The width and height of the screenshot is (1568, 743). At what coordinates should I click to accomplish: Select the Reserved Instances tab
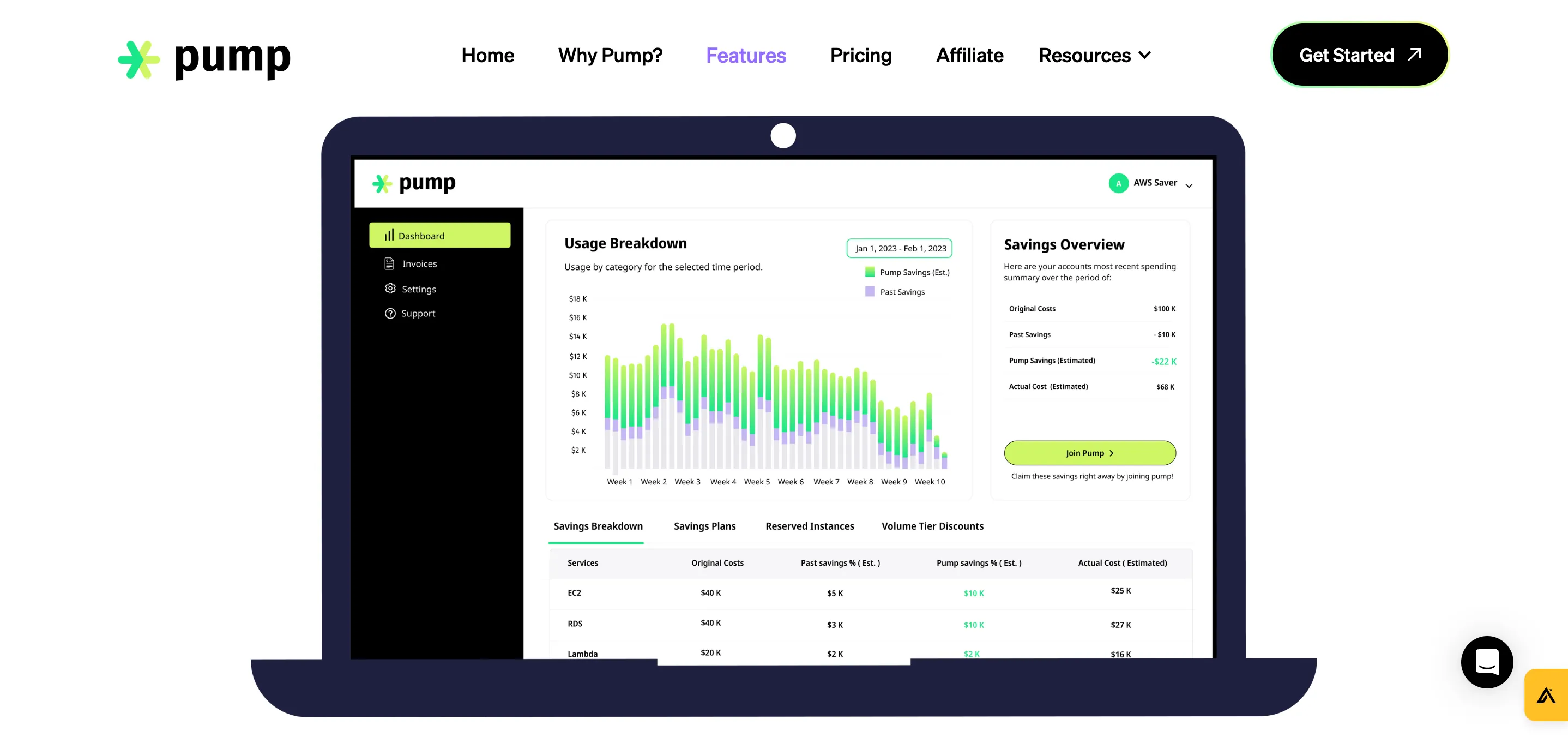point(809,525)
